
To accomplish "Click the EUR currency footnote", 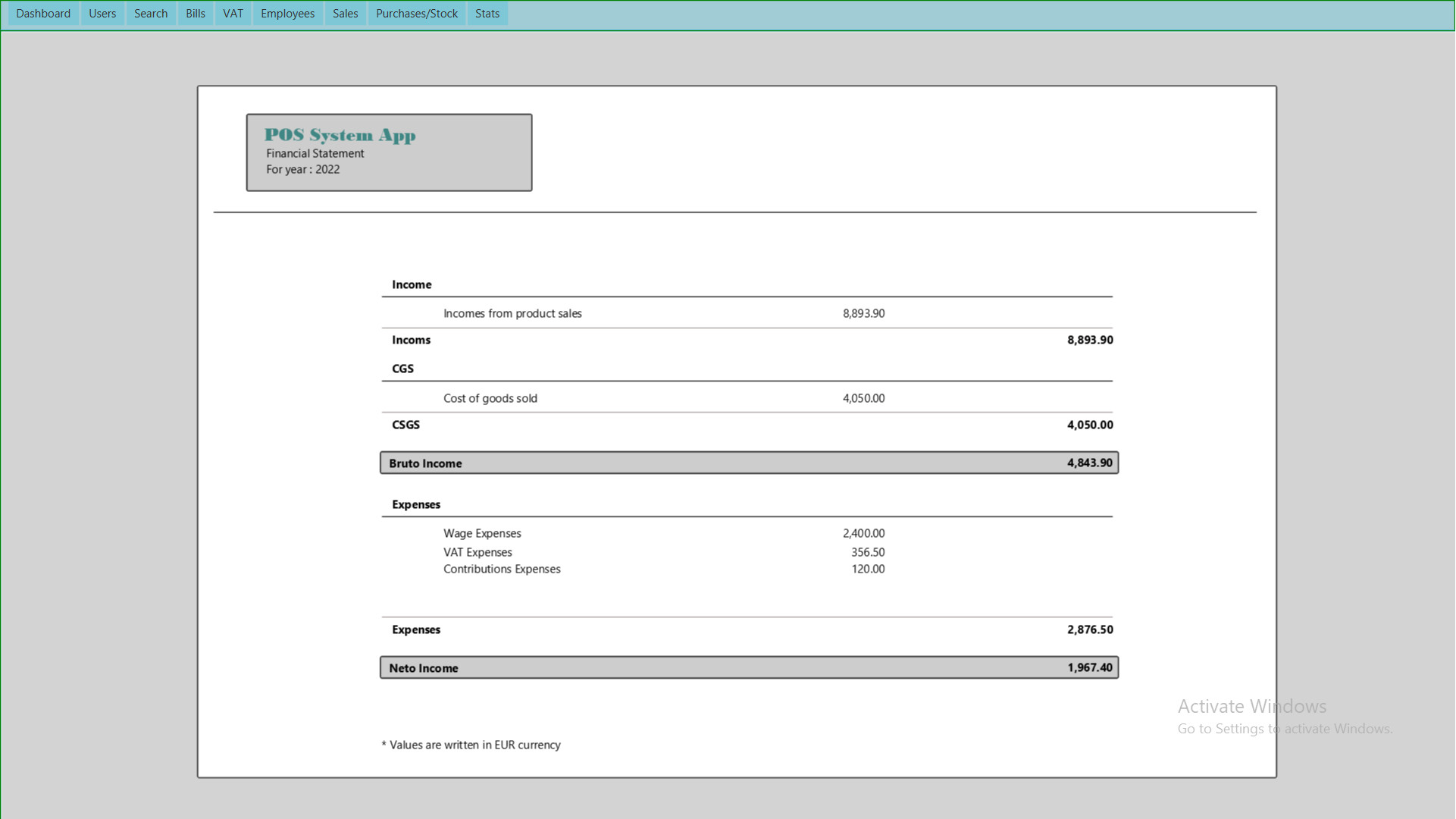I will coord(471,745).
